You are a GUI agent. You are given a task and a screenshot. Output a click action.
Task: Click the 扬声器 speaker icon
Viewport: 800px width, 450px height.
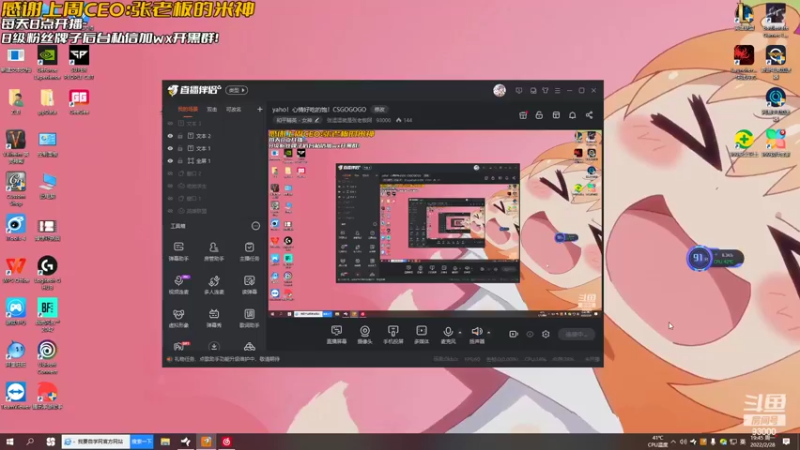pyautogui.click(x=477, y=332)
